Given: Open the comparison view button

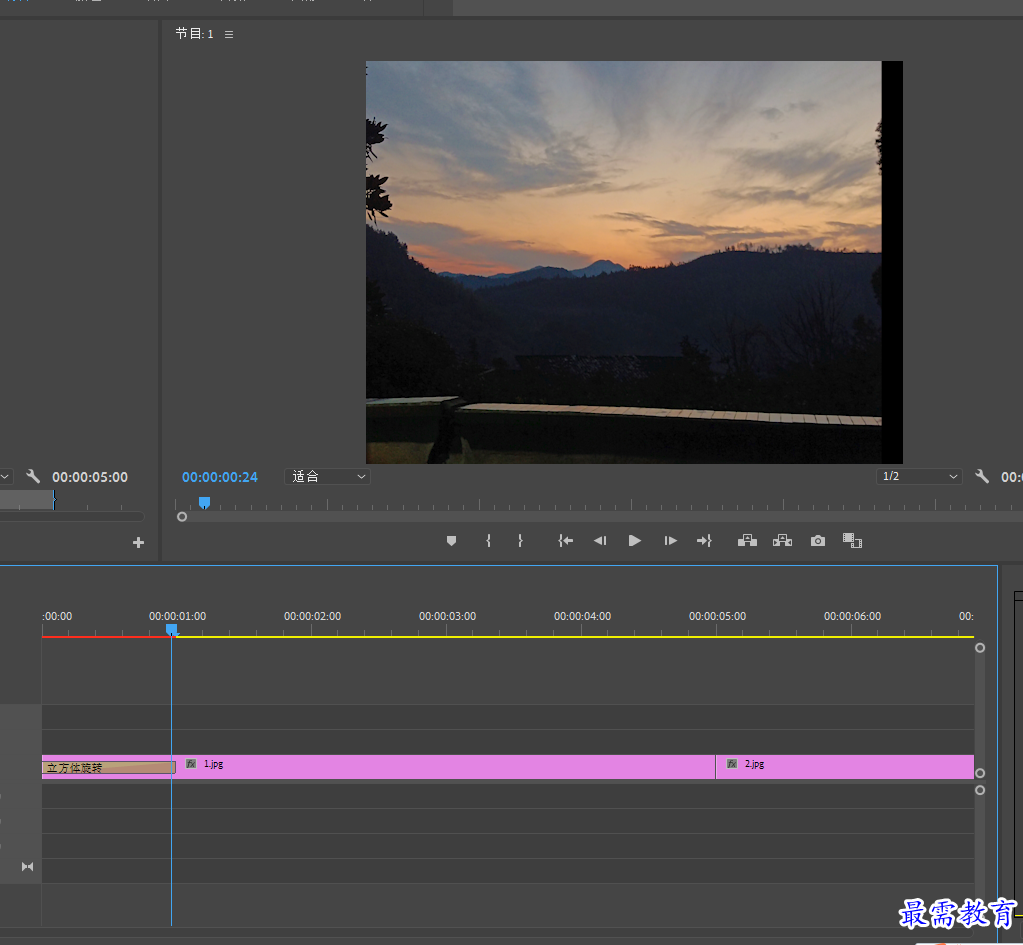Looking at the screenshot, I should 852,540.
